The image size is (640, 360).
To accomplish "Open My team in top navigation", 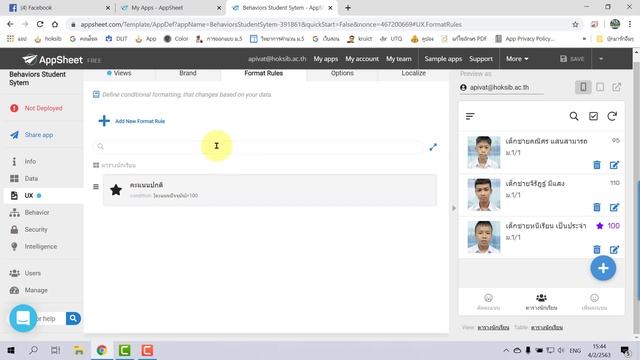I will pos(399,59).
